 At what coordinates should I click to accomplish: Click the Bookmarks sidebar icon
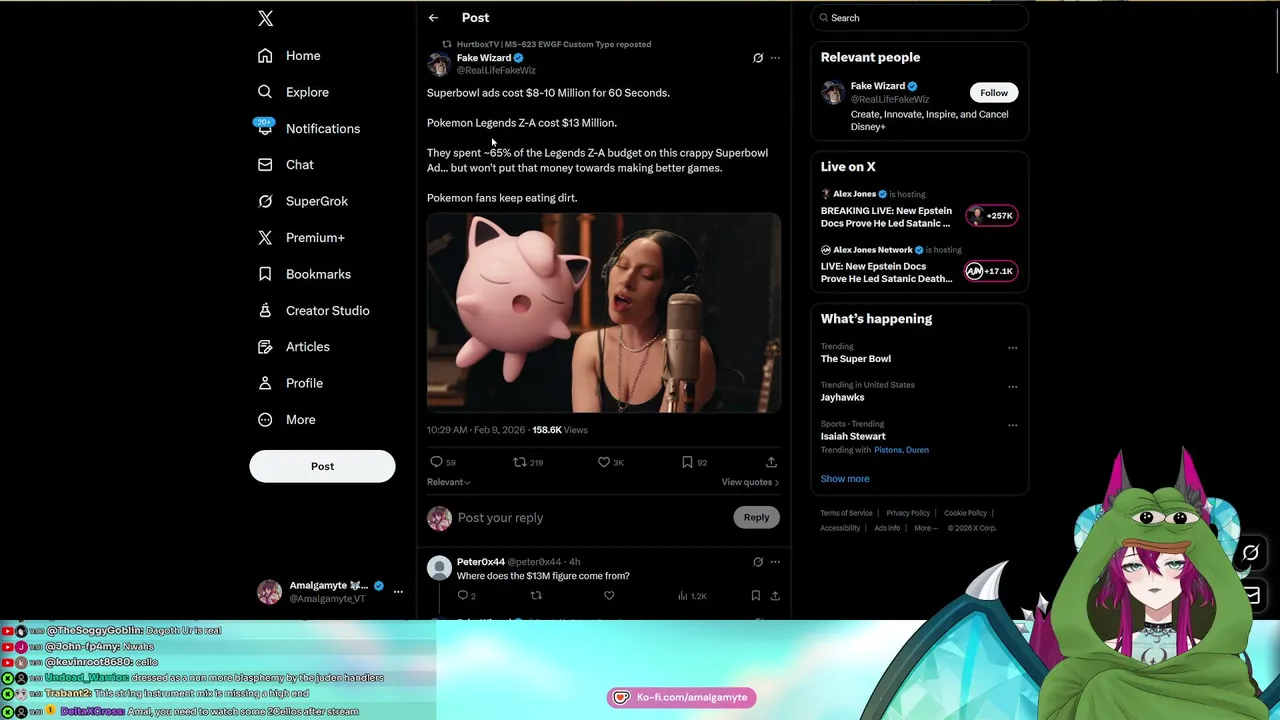[265, 274]
